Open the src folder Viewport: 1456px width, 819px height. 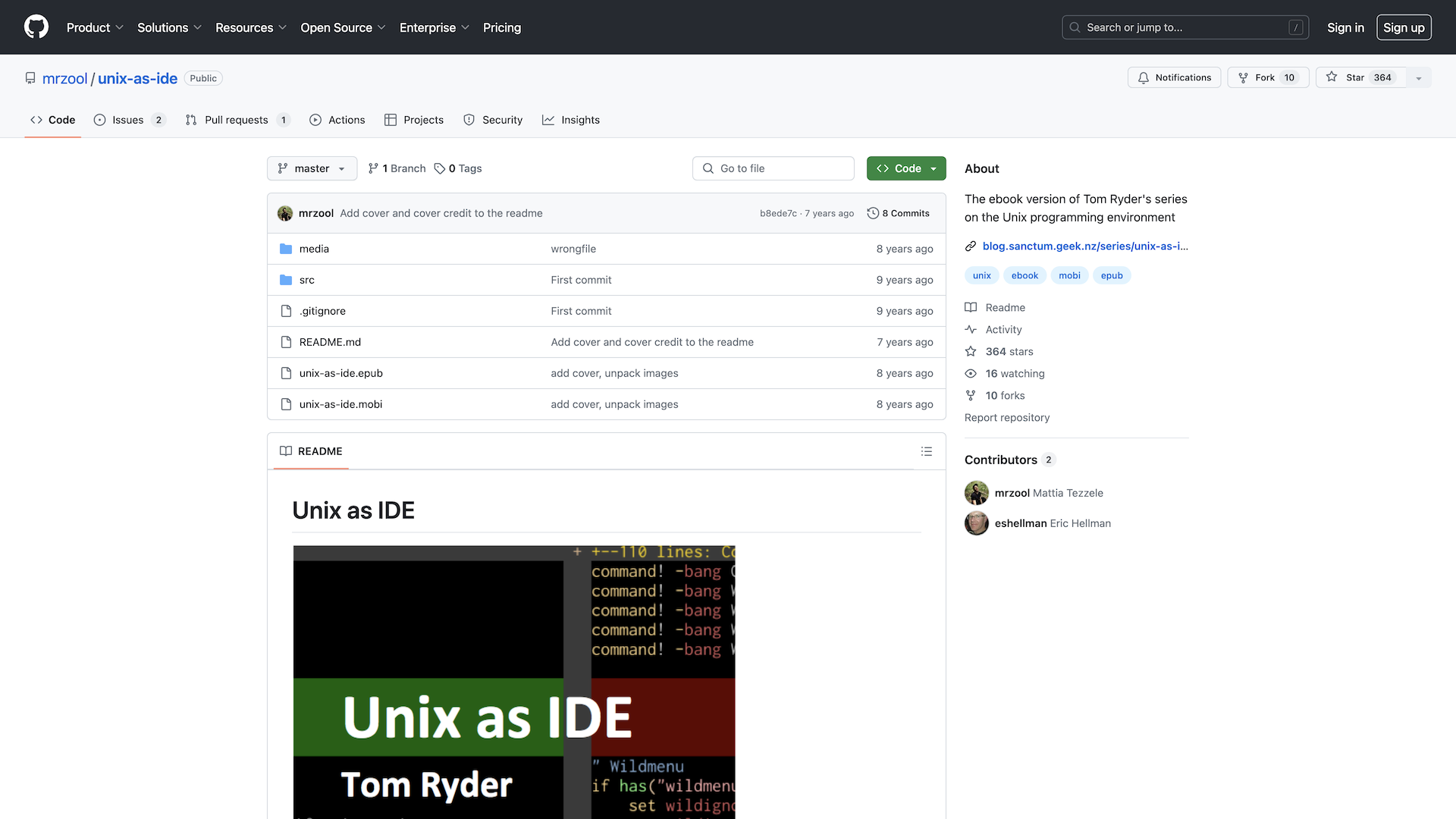306,280
